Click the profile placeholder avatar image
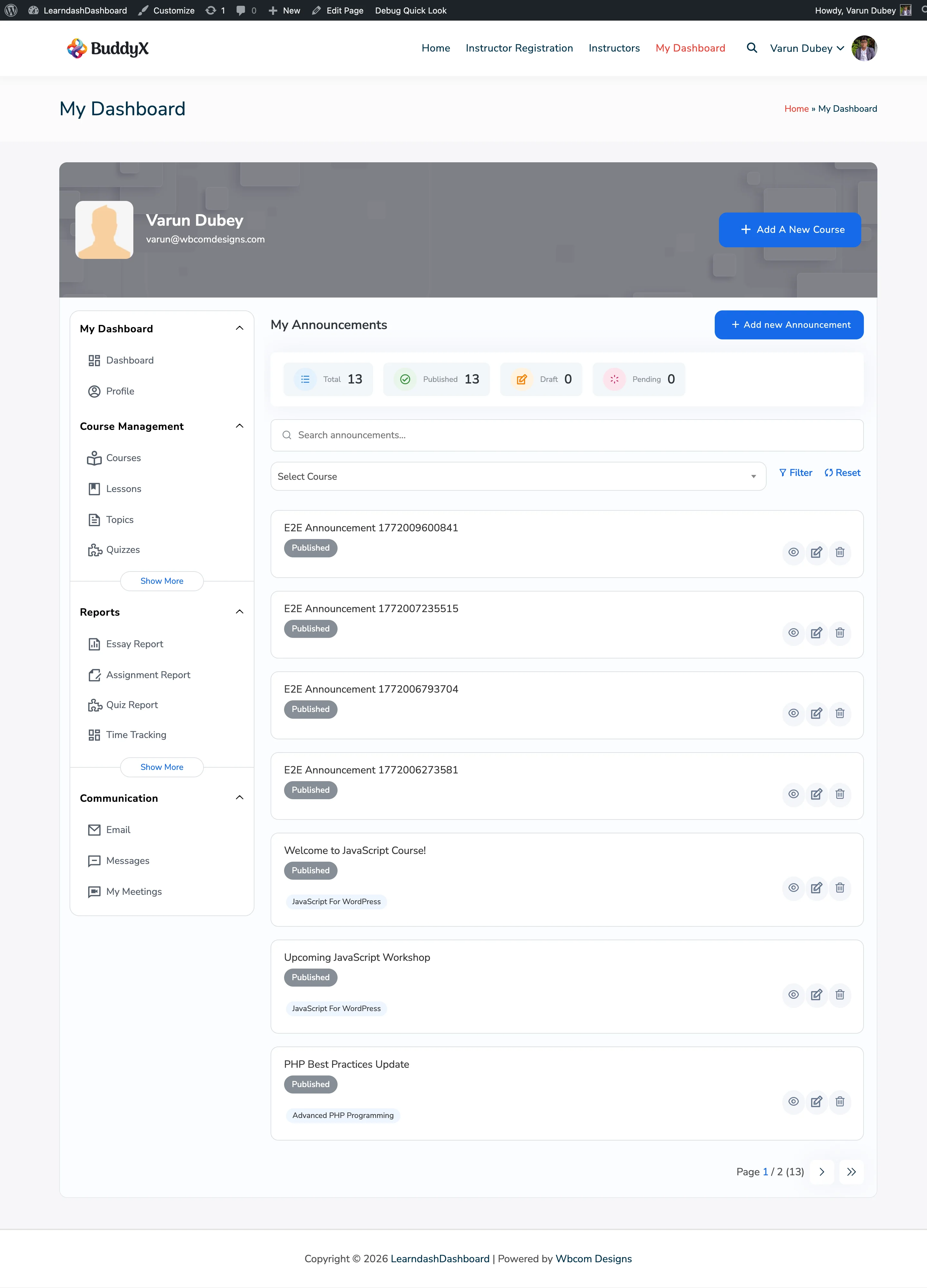Screen dimensions: 927x1288 [104, 230]
